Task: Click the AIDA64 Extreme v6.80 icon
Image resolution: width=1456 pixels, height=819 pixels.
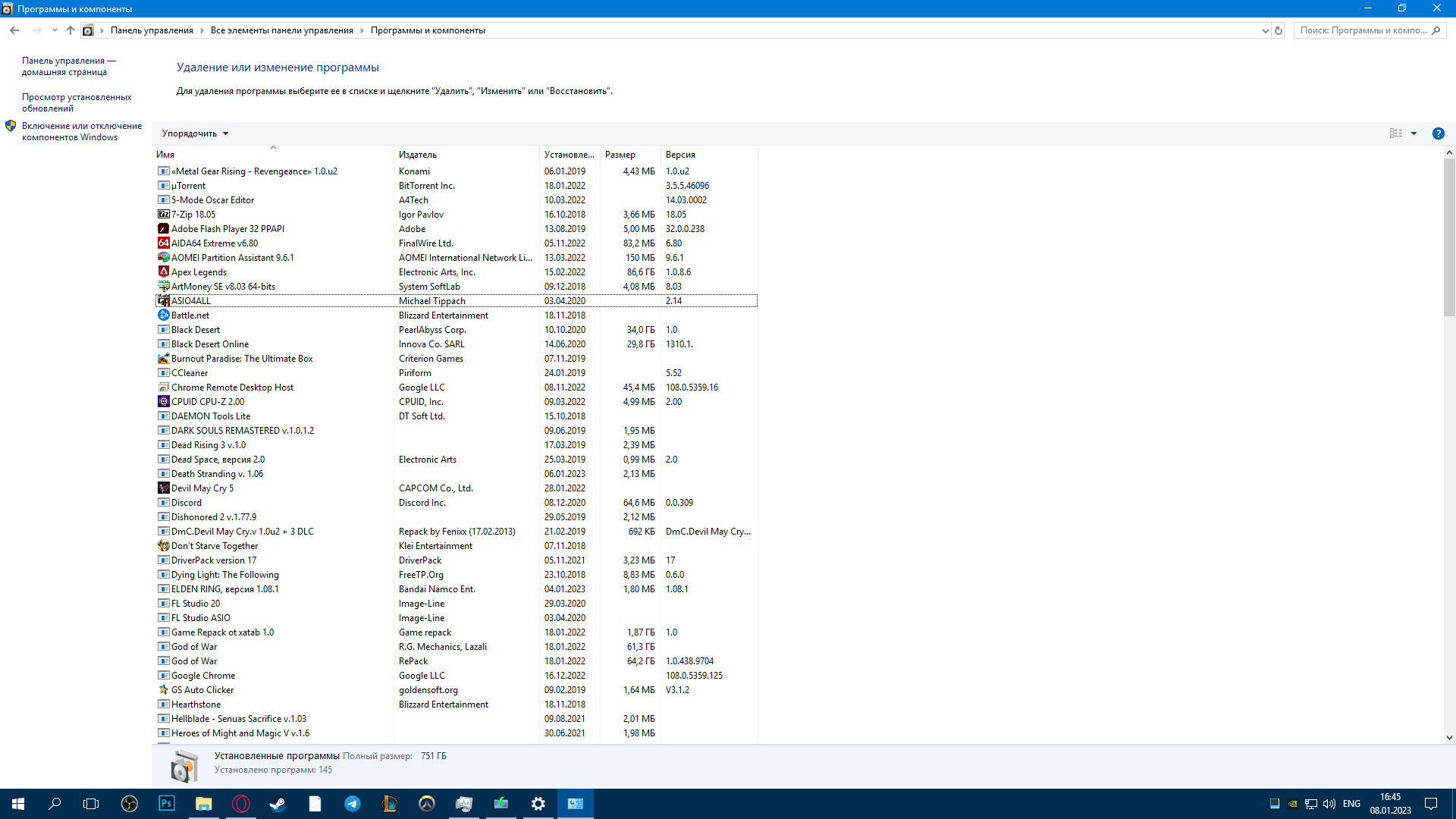Action: point(163,243)
